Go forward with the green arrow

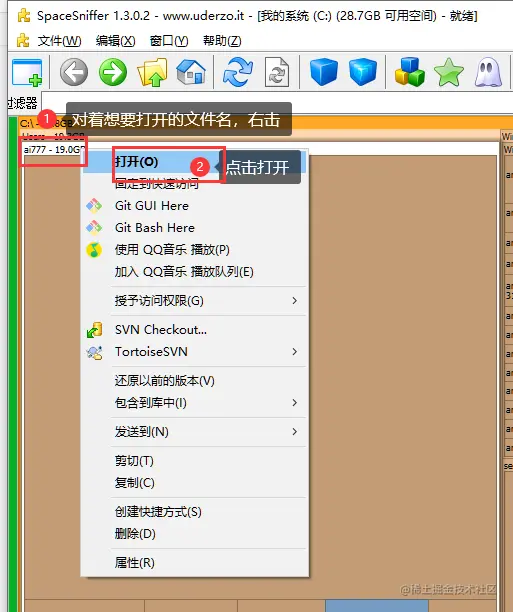[113, 72]
